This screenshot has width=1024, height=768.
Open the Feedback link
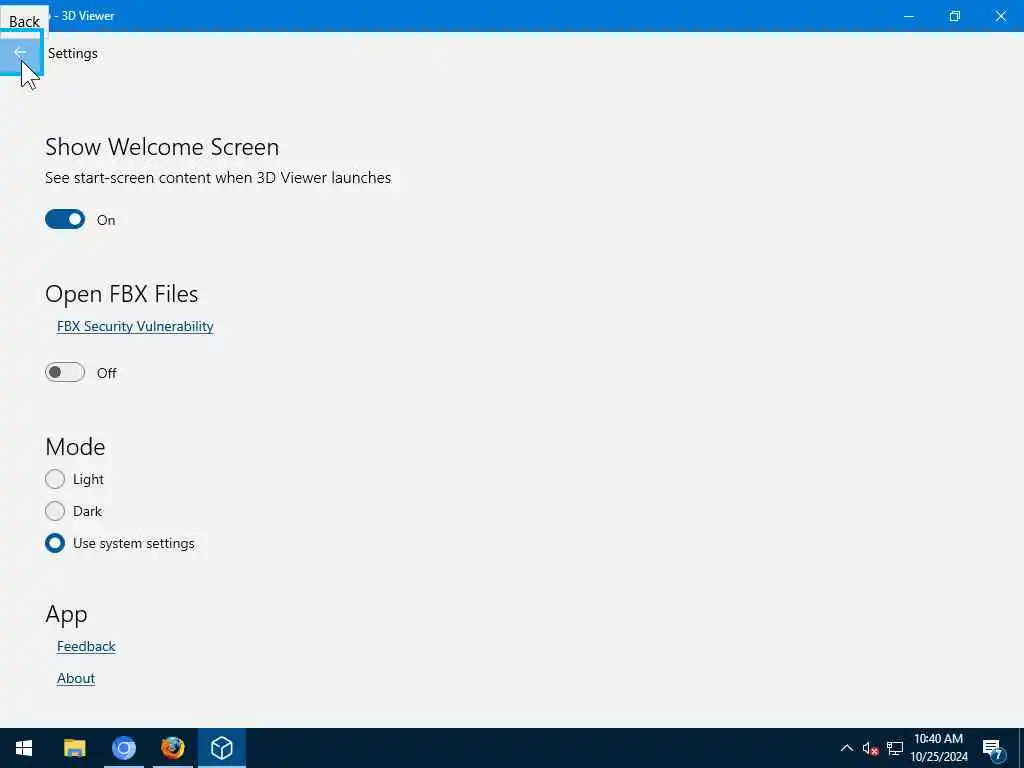pyautogui.click(x=86, y=646)
